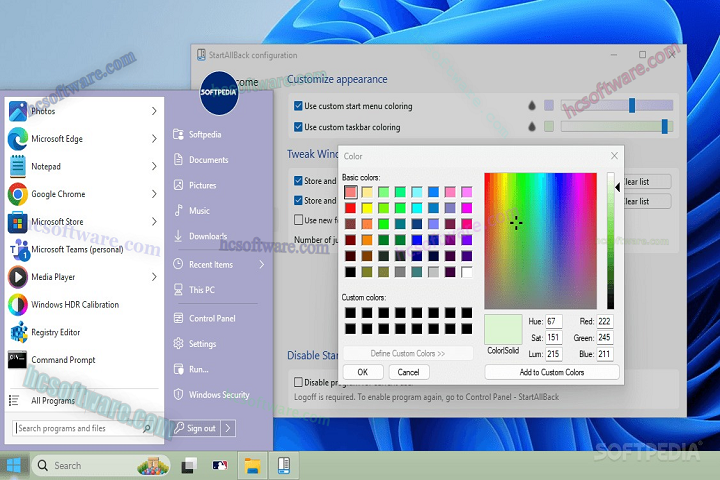
Task: Click Cancel in the Color dialog
Action: [408, 372]
